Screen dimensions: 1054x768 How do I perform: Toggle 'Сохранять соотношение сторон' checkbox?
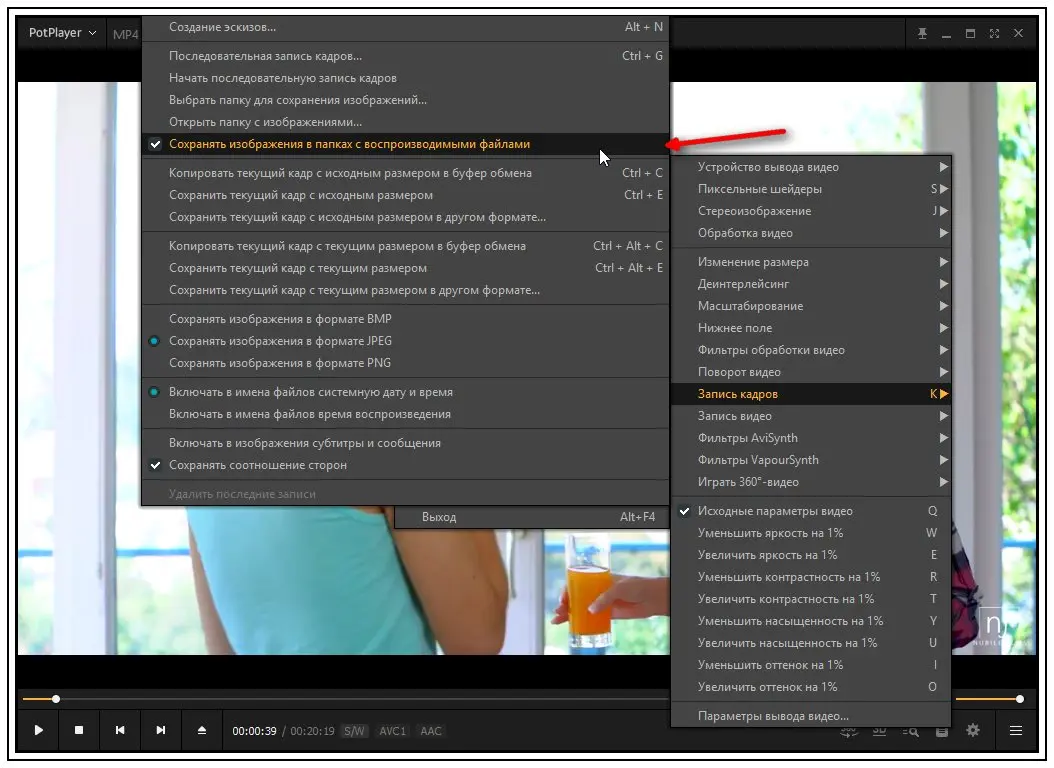click(258, 465)
